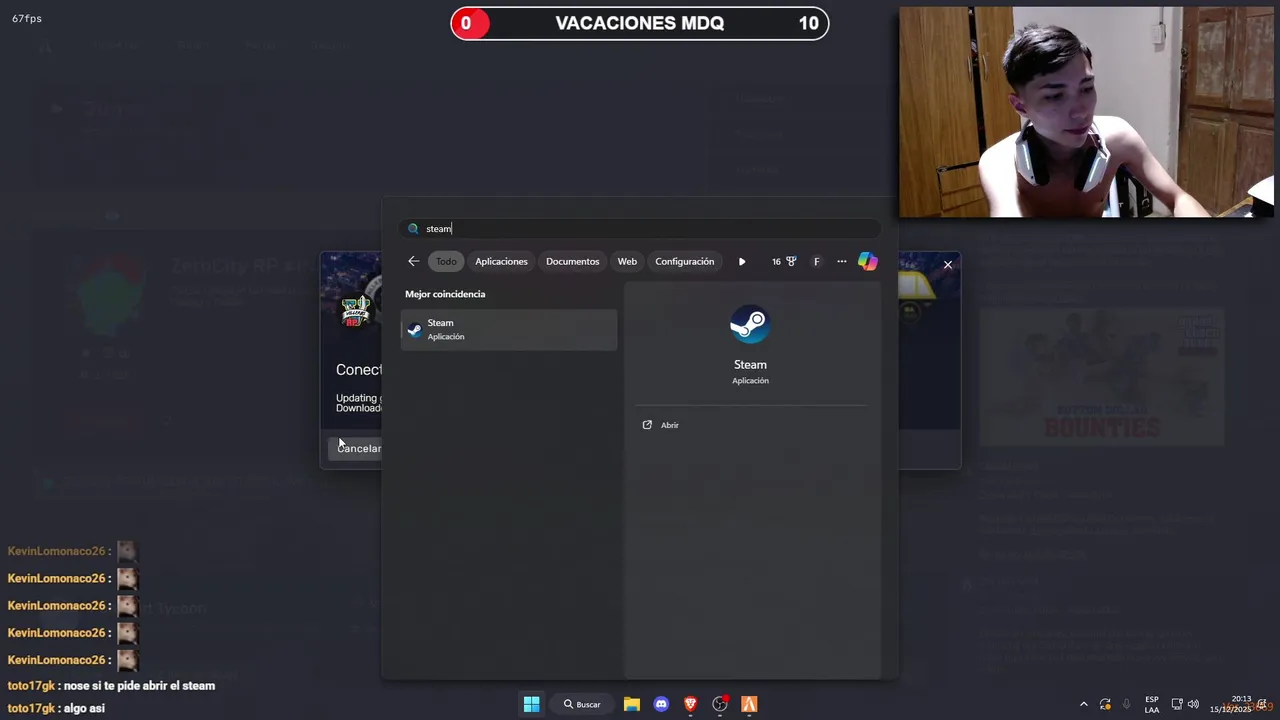1280x720 pixels.
Task: Open volume control speaker icon
Action: pos(1193,704)
